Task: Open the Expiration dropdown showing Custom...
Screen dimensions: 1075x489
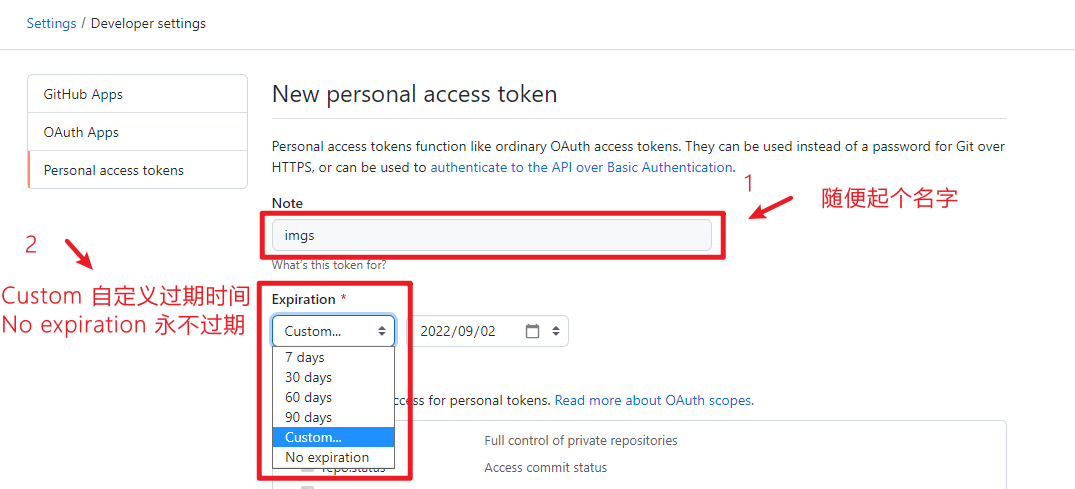Action: pyautogui.click(x=333, y=331)
